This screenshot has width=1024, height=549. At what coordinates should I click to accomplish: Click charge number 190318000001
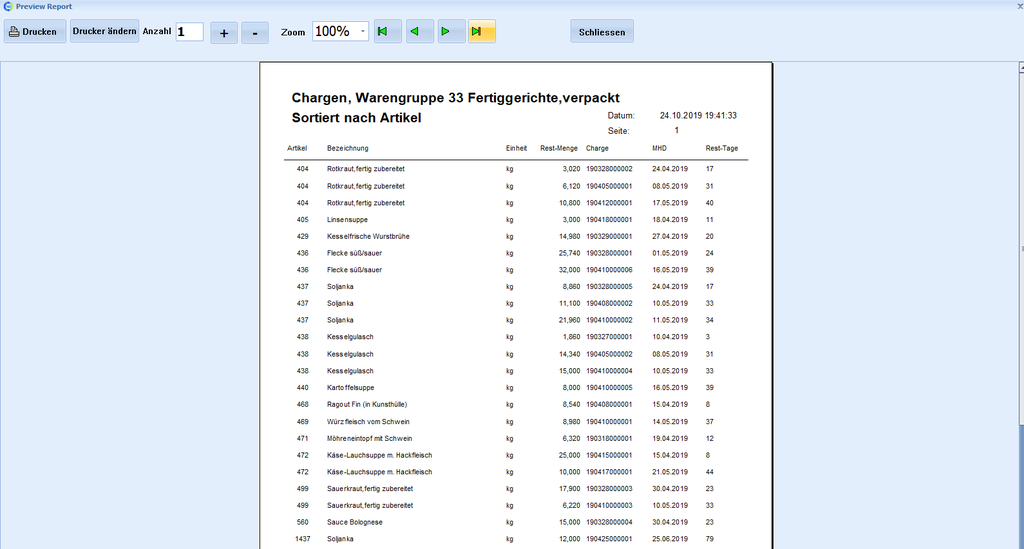click(609, 439)
